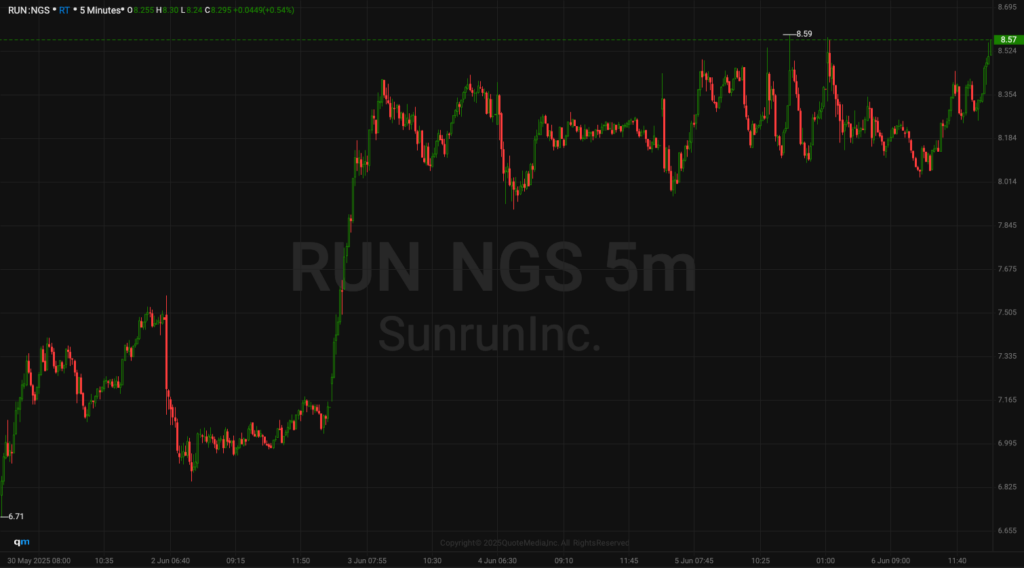The image size is (1024, 568).
Task: Click the 6.825 price axis label
Action: [x=1007, y=487]
